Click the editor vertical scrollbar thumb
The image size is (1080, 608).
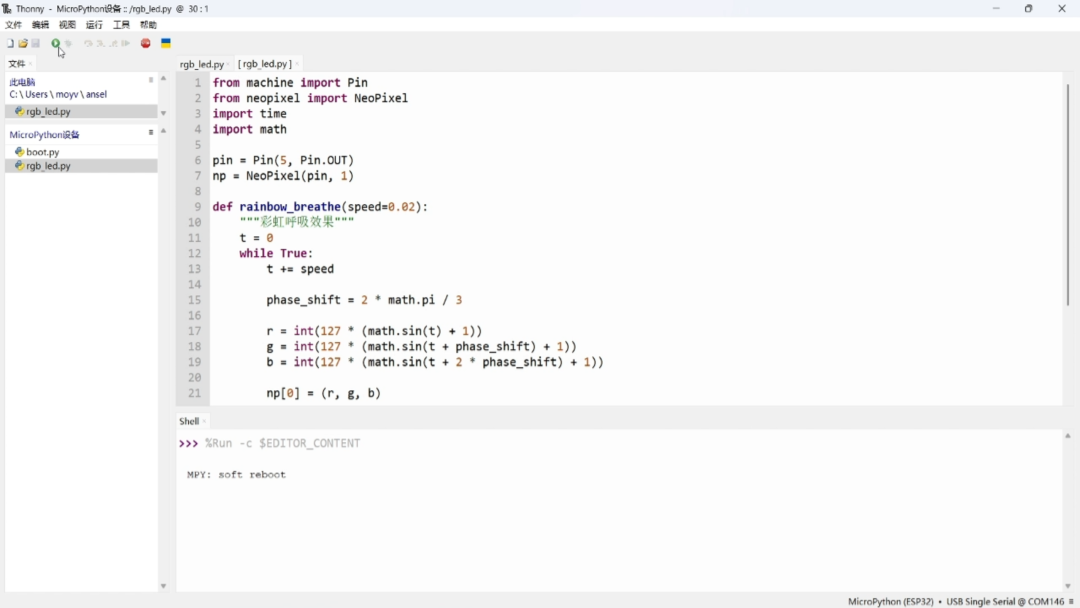[x=1068, y=194]
